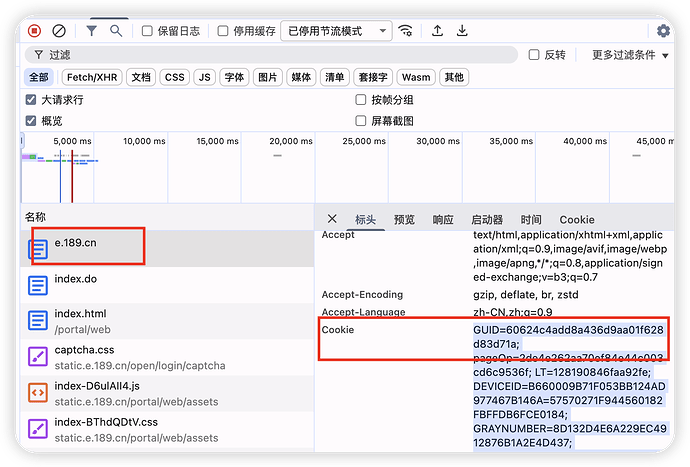Screen dimensions: 690x467
Task: Click the GUID cookie value text
Action: tap(568, 337)
